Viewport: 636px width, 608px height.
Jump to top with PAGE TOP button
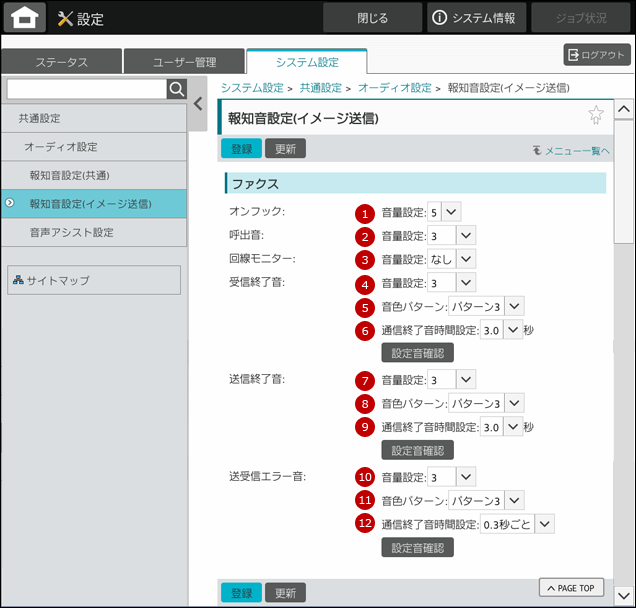(571, 588)
